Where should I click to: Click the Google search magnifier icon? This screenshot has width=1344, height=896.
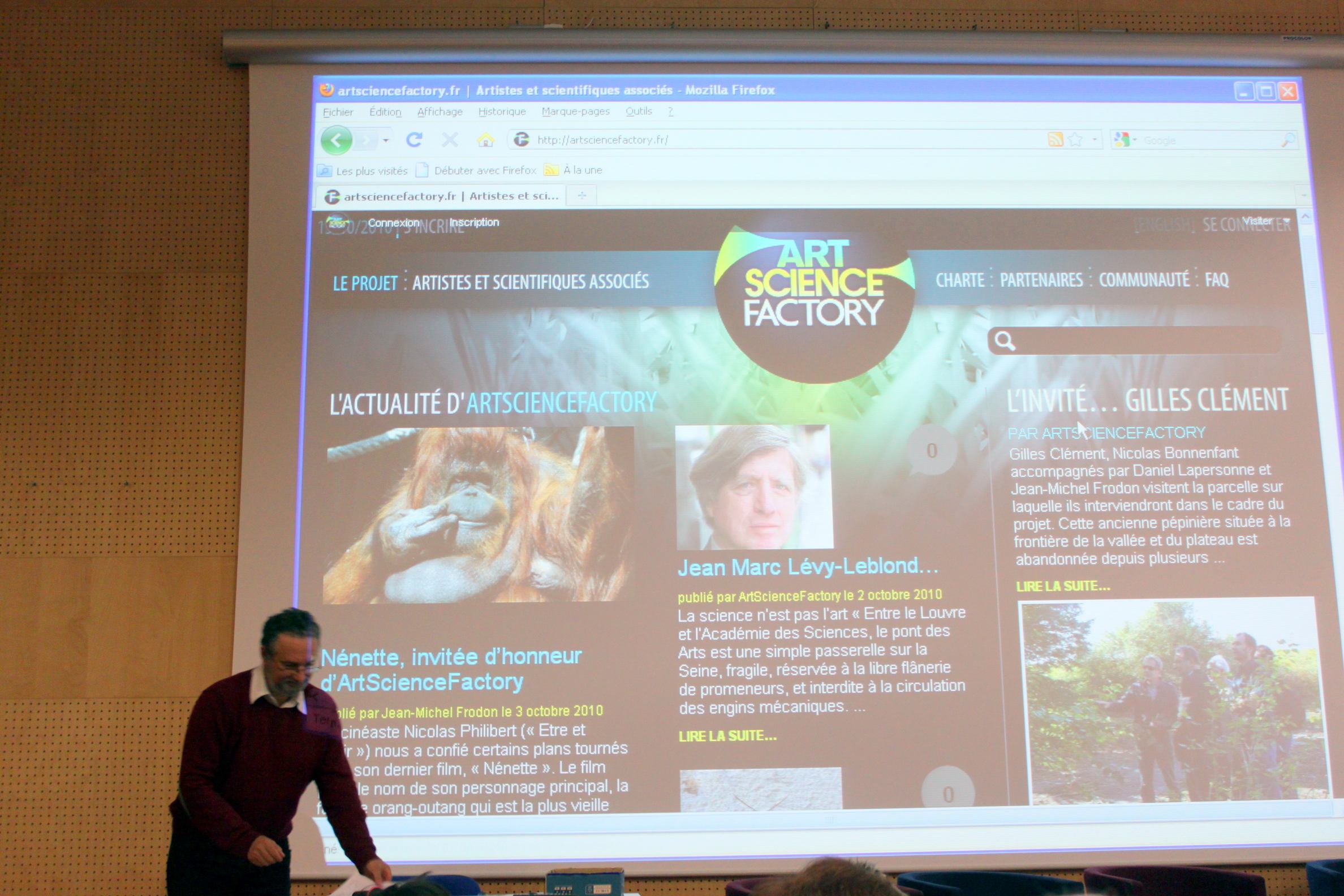[x=1288, y=140]
